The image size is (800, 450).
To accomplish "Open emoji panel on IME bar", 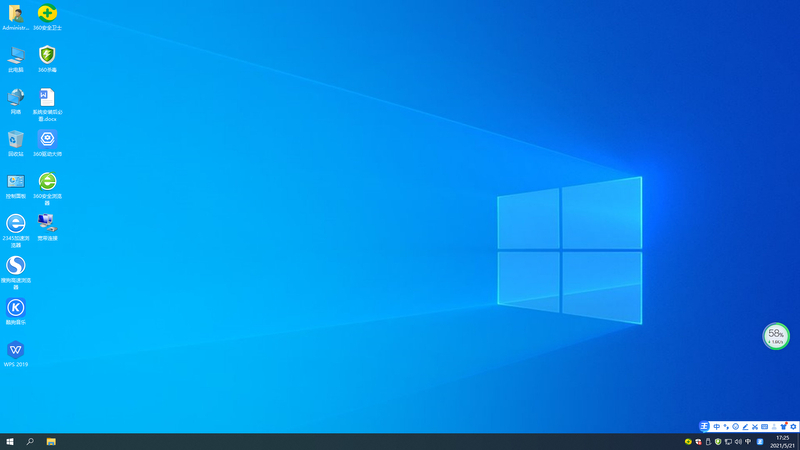I will point(735,427).
